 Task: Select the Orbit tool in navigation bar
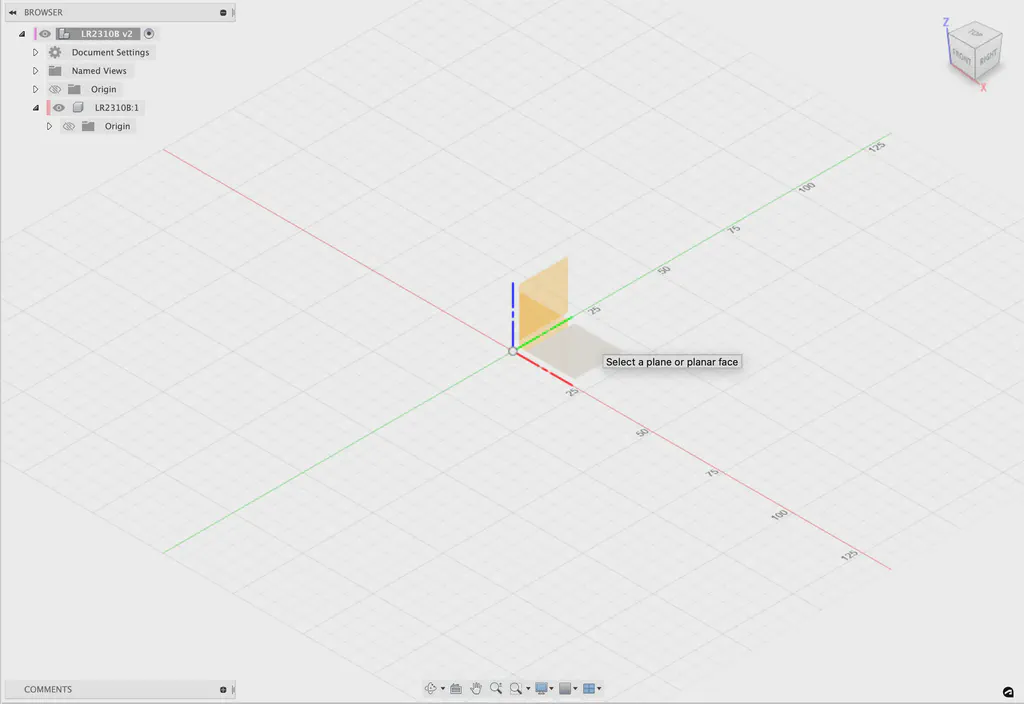(x=430, y=688)
